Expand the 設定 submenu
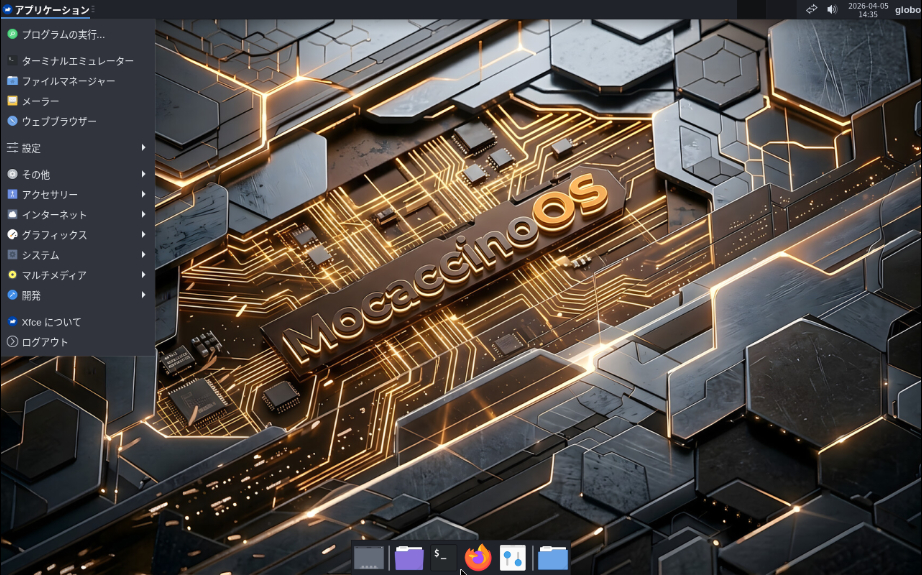The height and width of the screenshot is (575, 922). 76,148
